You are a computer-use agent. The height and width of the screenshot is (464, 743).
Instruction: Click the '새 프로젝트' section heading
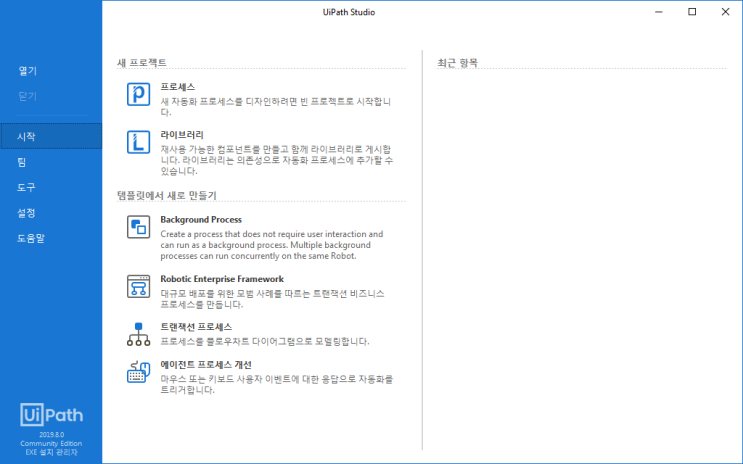tap(142, 63)
